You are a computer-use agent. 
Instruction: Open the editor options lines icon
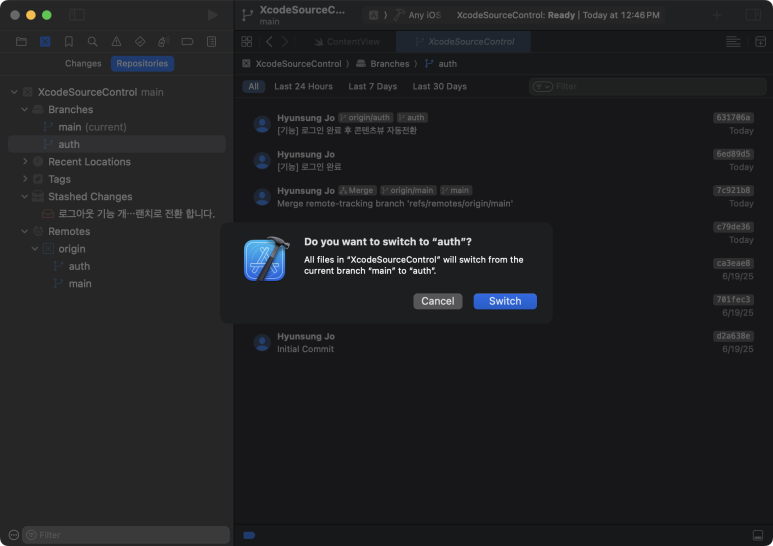[x=733, y=42]
